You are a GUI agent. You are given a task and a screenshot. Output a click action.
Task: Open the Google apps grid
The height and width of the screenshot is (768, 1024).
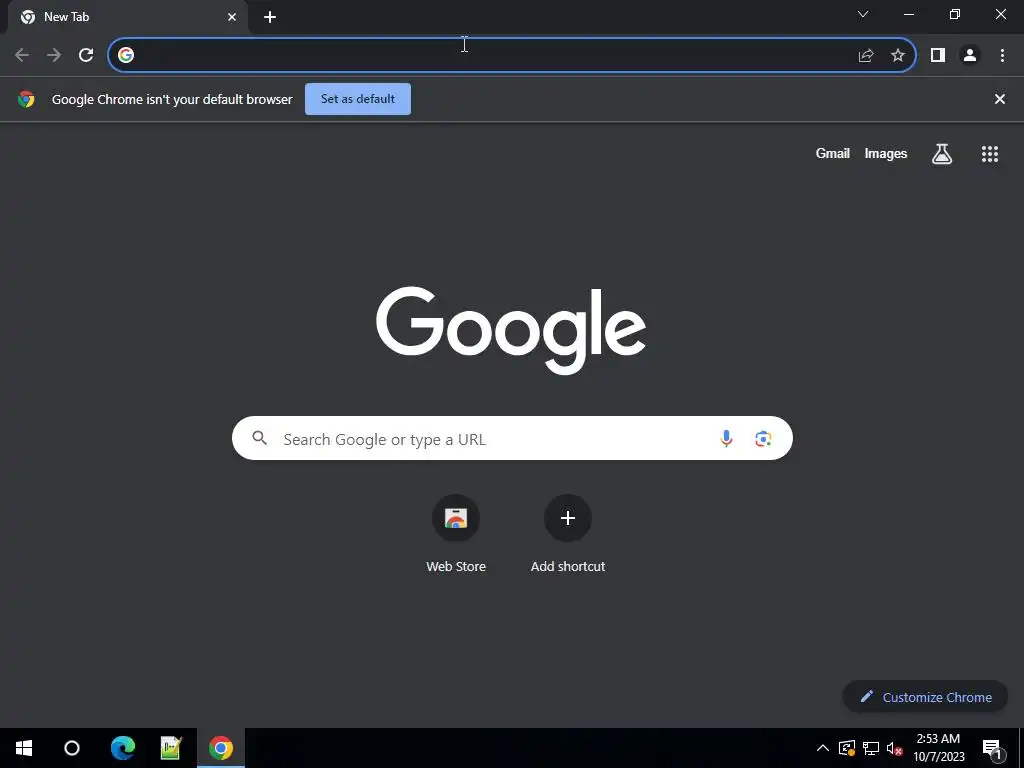click(990, 154)
